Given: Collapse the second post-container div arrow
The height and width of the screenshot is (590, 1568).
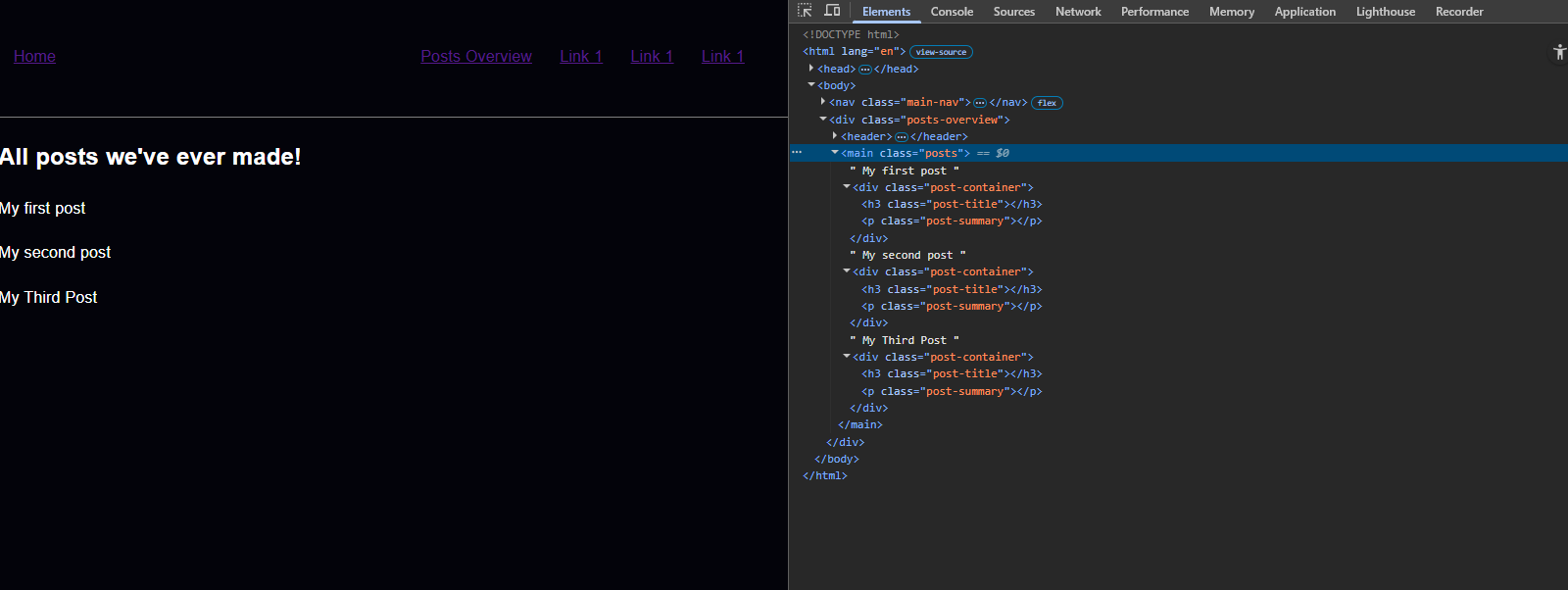Looking at the screenshot, I should click(847, 271).
